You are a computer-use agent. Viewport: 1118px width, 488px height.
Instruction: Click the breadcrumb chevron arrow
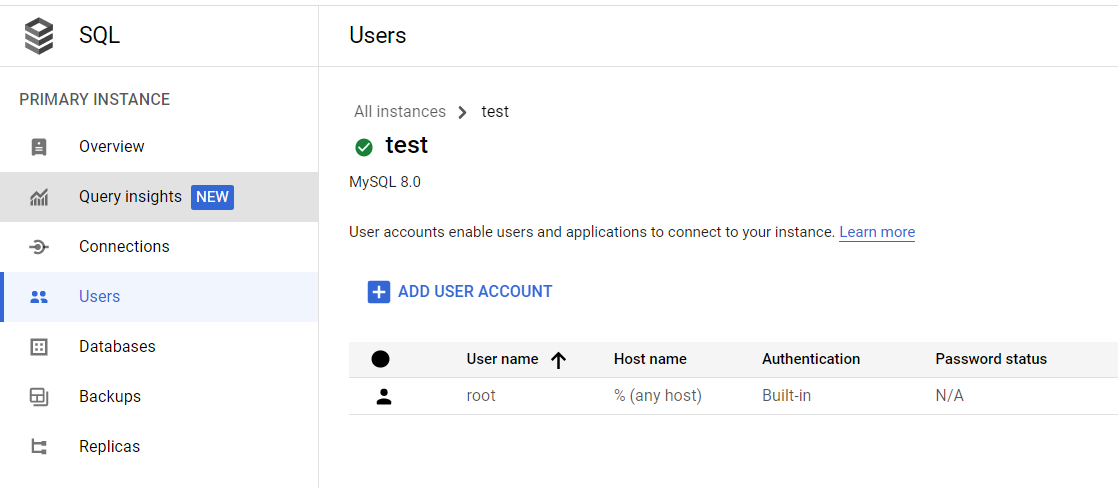(463, 112)
